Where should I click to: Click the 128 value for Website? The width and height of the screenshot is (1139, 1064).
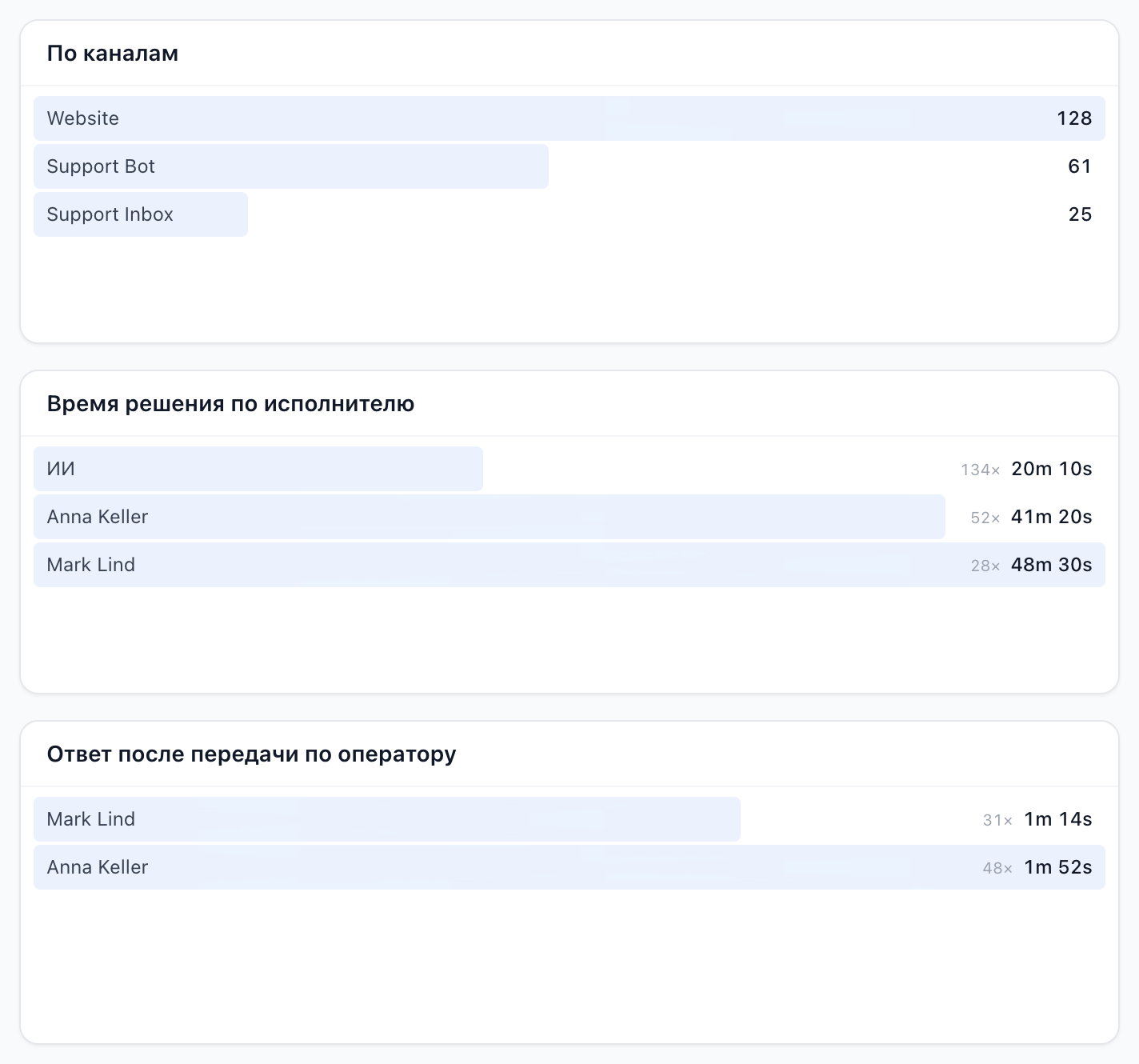tap(1074, 118)
